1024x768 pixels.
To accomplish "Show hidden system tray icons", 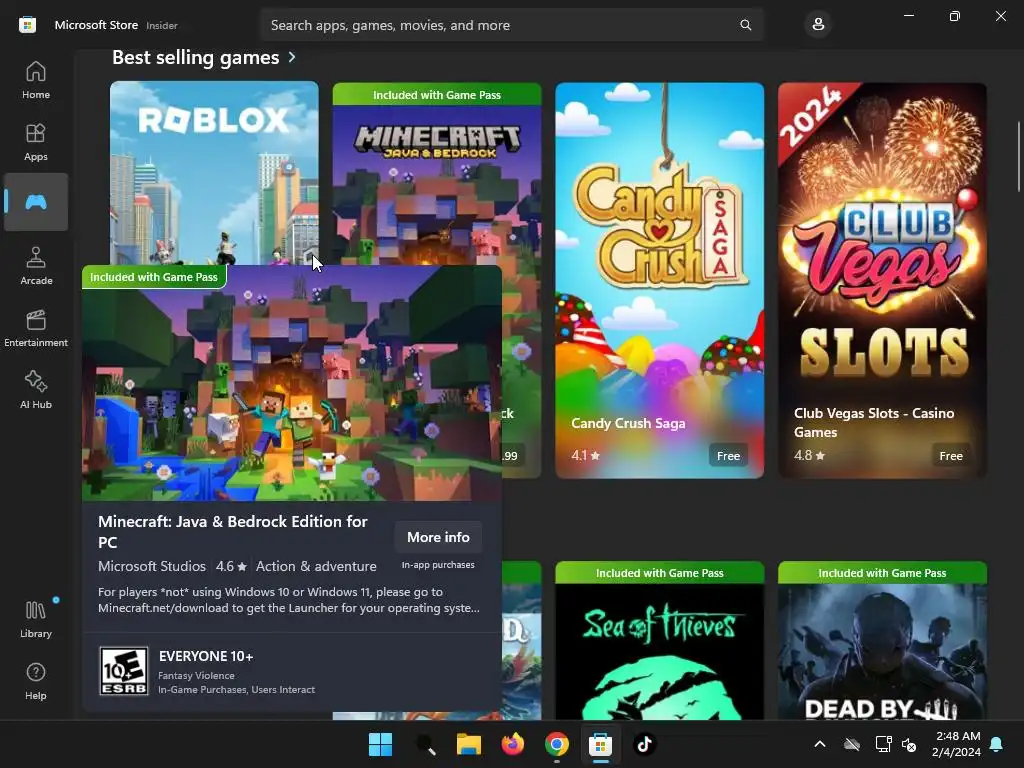I will click(820, 744).
